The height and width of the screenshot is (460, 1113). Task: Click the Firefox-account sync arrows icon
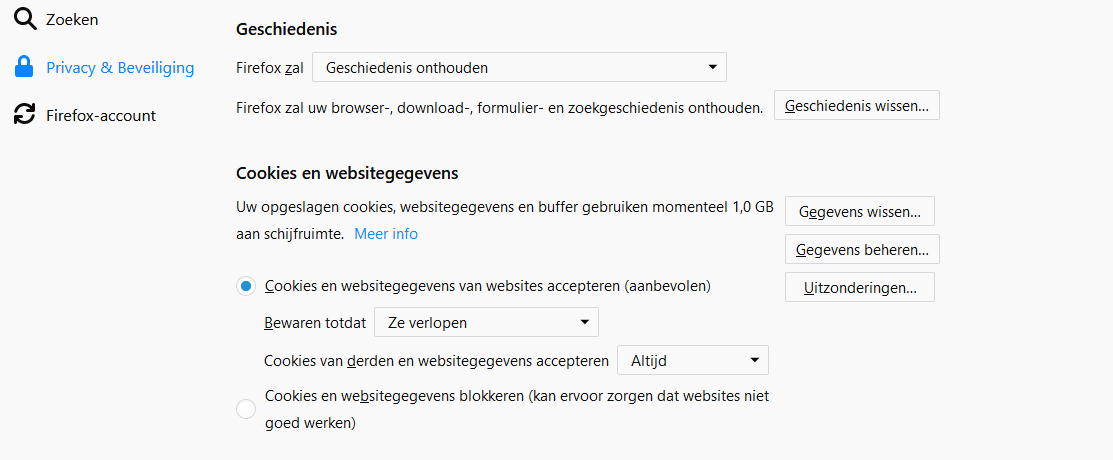pyautogui.click(x=25, y=114)
